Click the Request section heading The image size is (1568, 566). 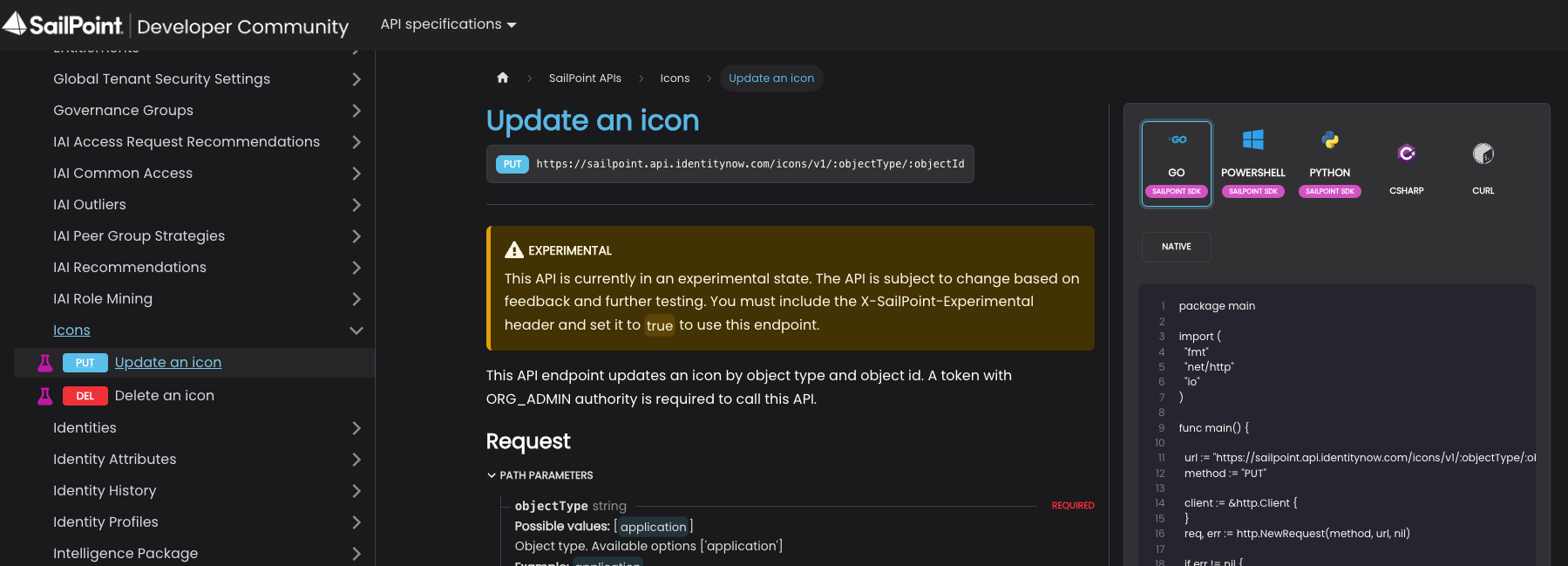click(528, 441)
